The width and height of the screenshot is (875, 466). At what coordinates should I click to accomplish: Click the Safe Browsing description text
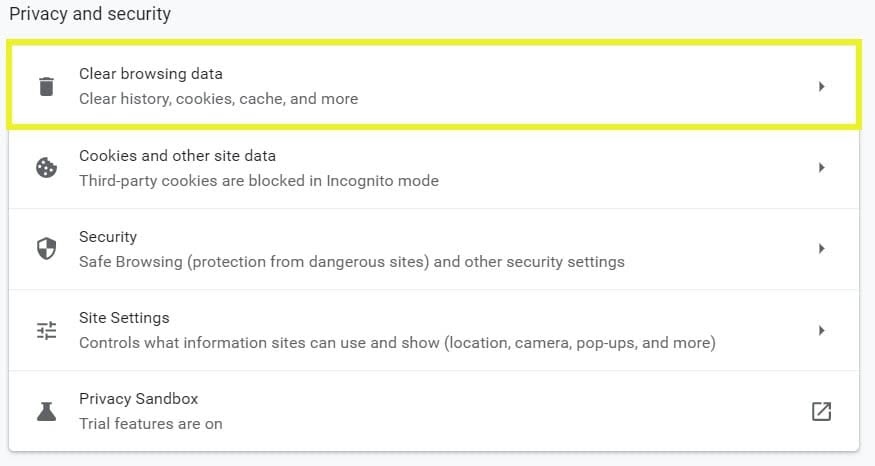coord(351,262)
